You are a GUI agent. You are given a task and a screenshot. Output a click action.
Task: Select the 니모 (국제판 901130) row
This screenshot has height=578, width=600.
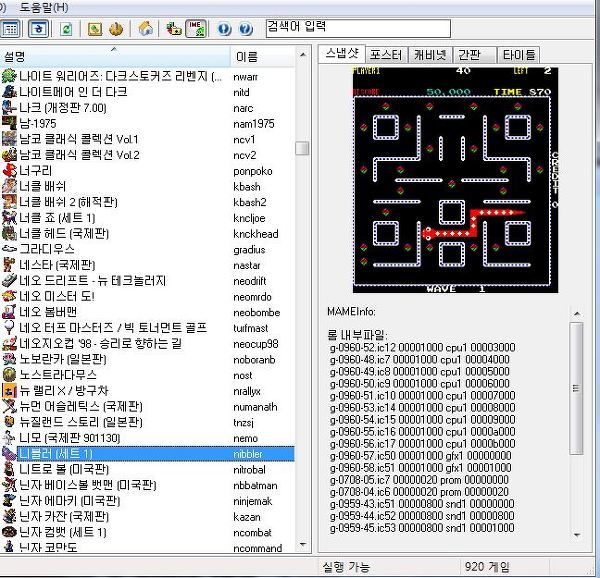[147, 438]
